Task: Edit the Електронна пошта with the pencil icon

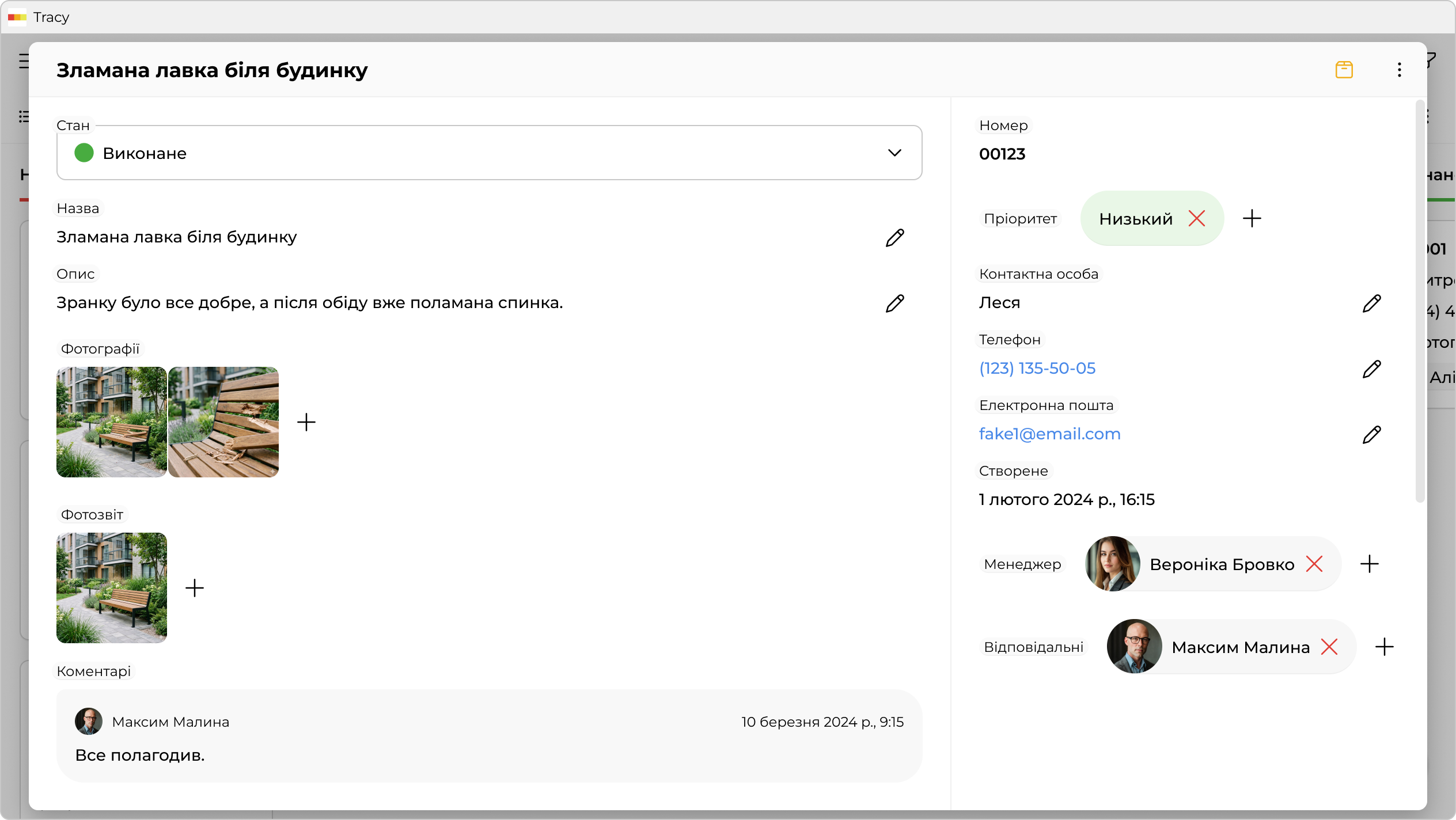Action: pyautogui.click(x=1371, y=435)
